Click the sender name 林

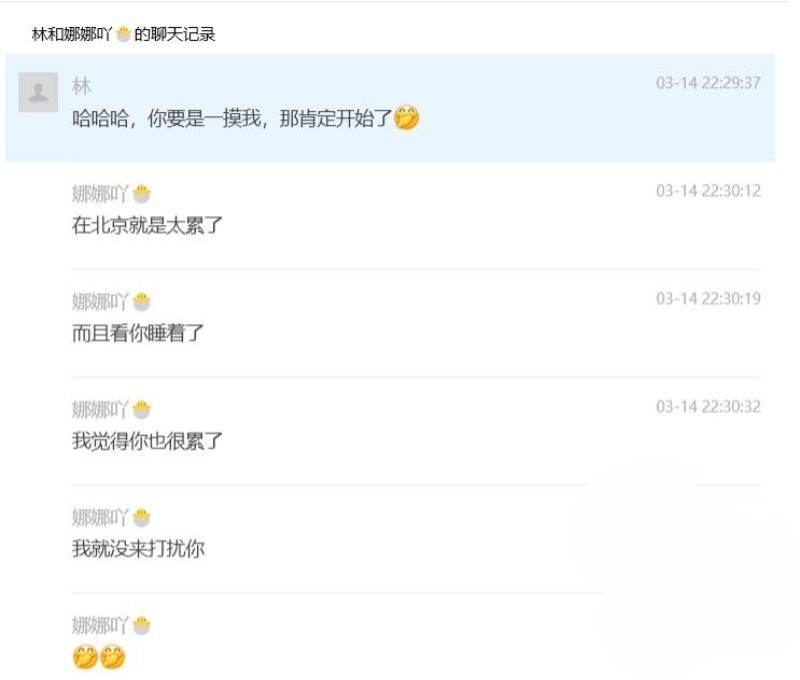[81, 86]
